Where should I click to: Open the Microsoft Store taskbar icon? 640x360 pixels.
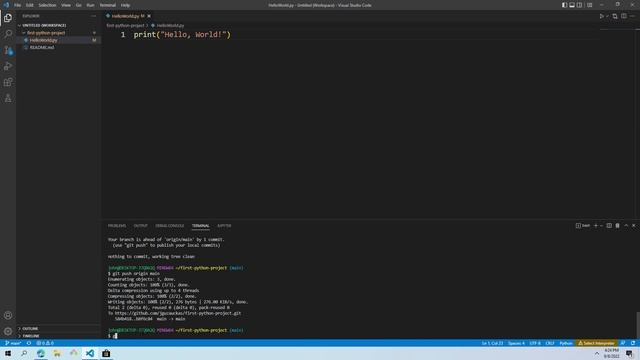(106, 353)
